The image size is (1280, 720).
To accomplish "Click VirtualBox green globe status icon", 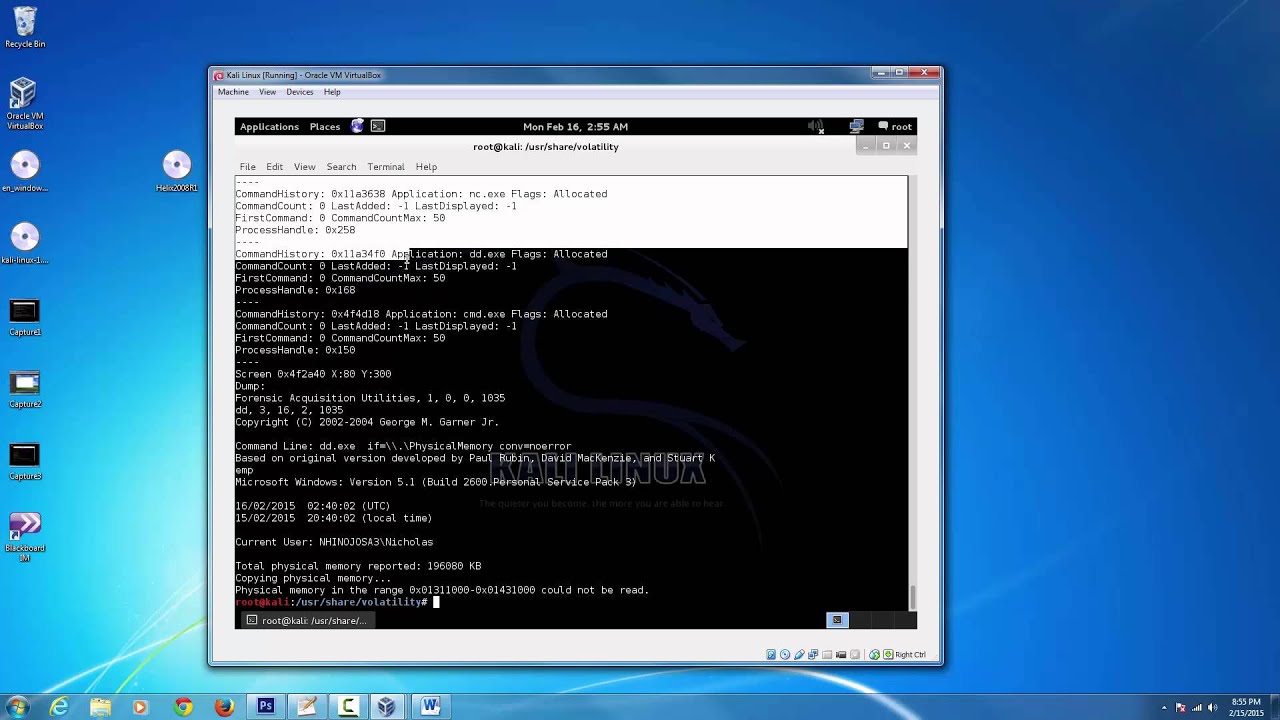I will coord(874,654).
